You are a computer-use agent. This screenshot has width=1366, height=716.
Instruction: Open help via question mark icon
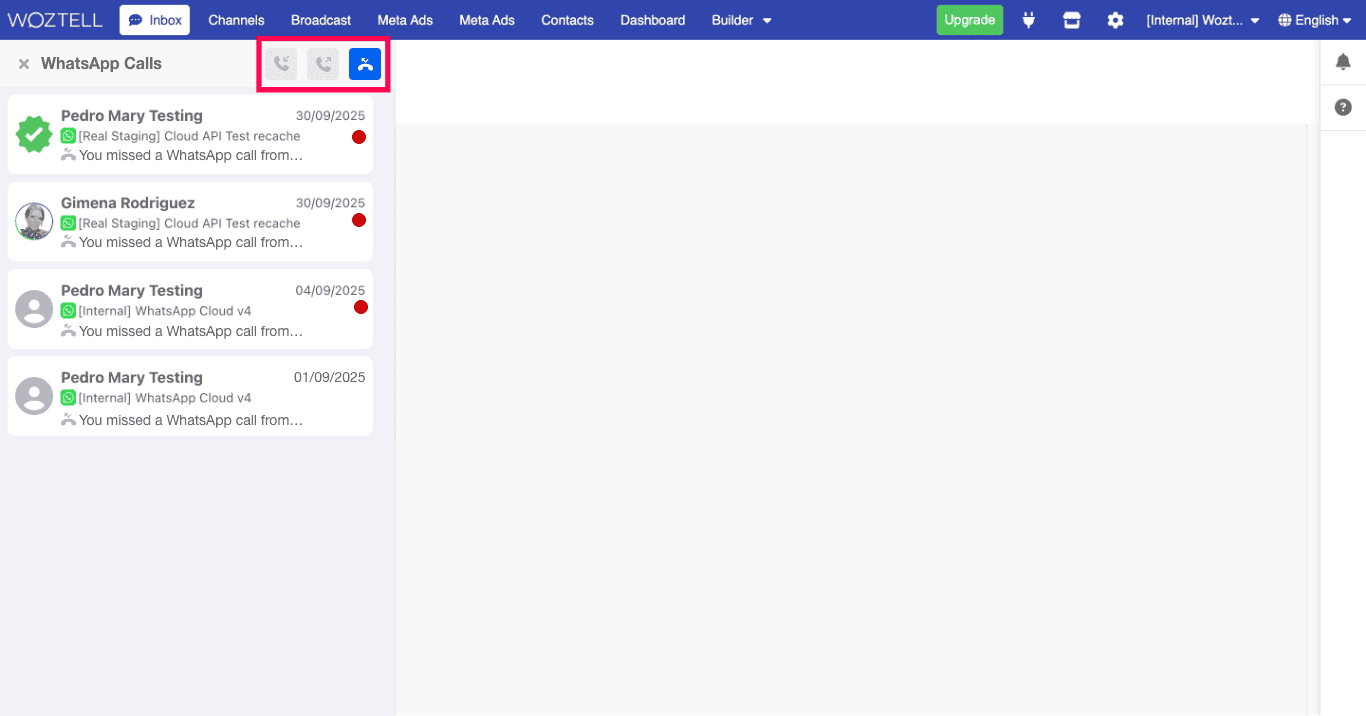1343,107
